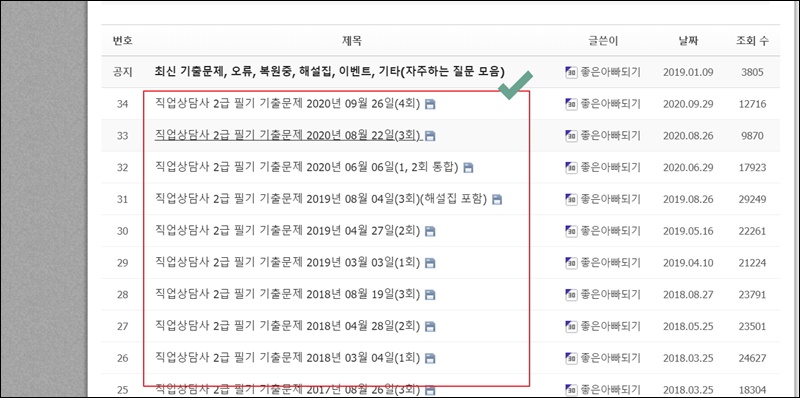Click the author level icon on row 31
800x398 pixels.
(571, 199)
